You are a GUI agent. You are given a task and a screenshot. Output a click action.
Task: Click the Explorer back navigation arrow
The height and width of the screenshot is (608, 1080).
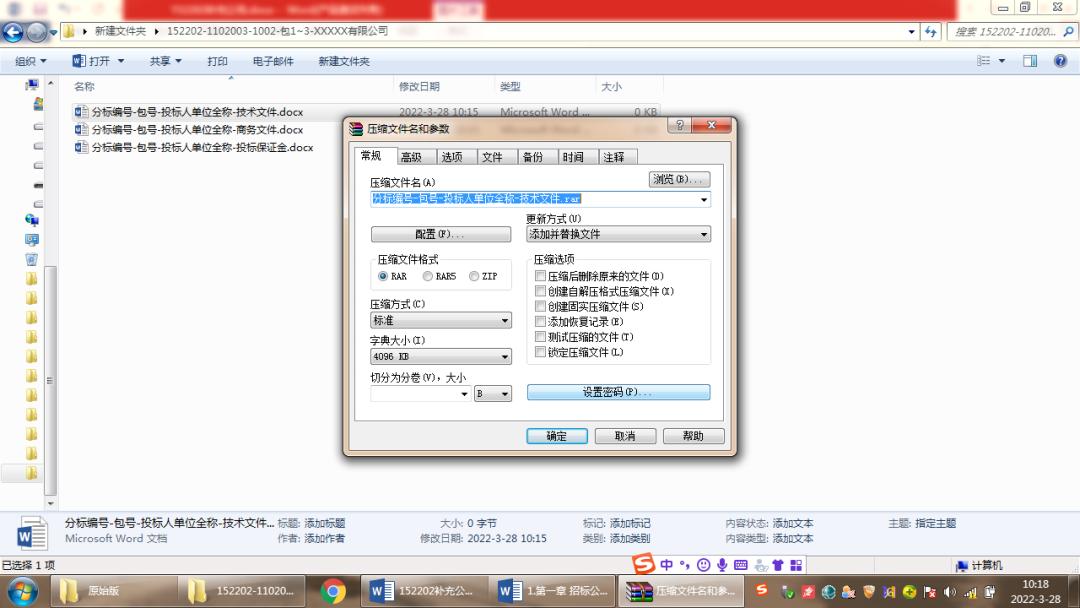[13, 32]
